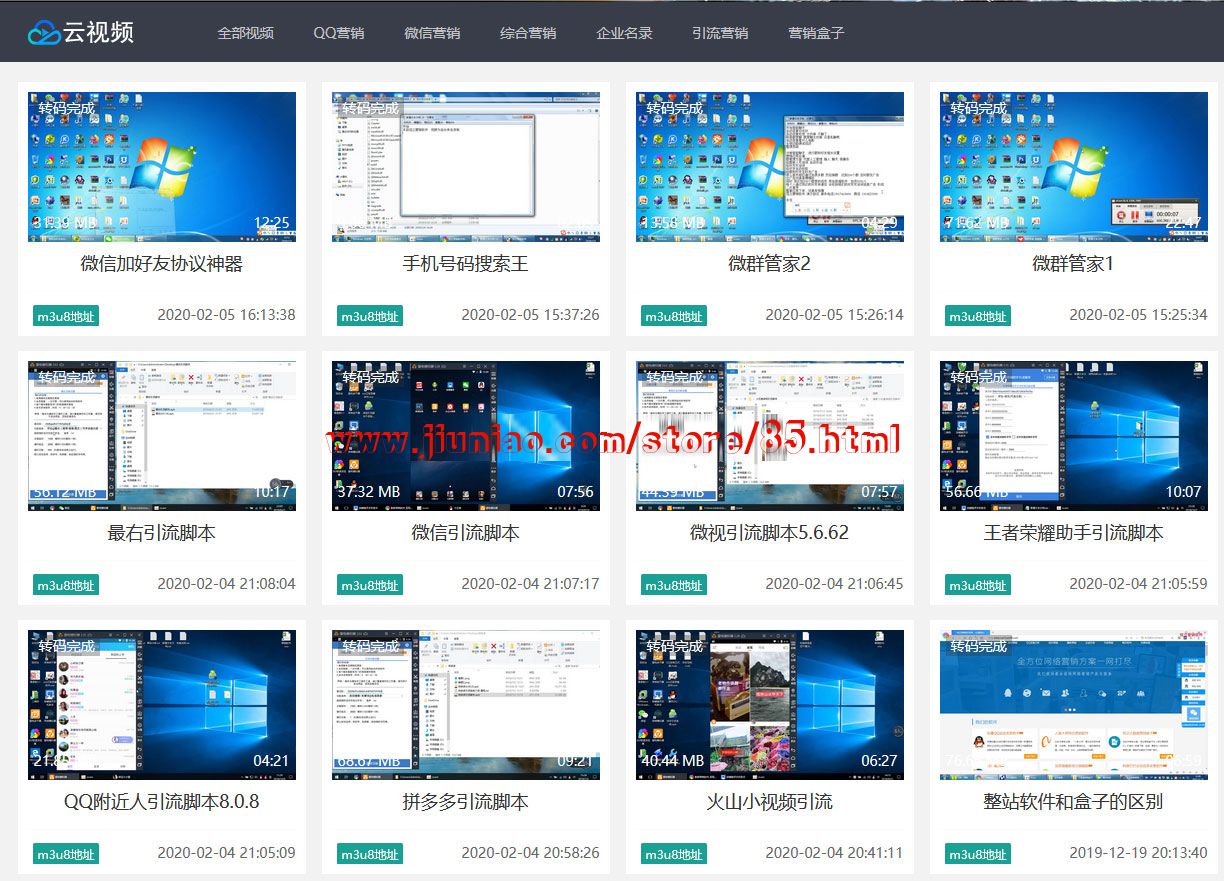Click the title QQ附近人引流脚本8.0.8

tap(162, 802)
